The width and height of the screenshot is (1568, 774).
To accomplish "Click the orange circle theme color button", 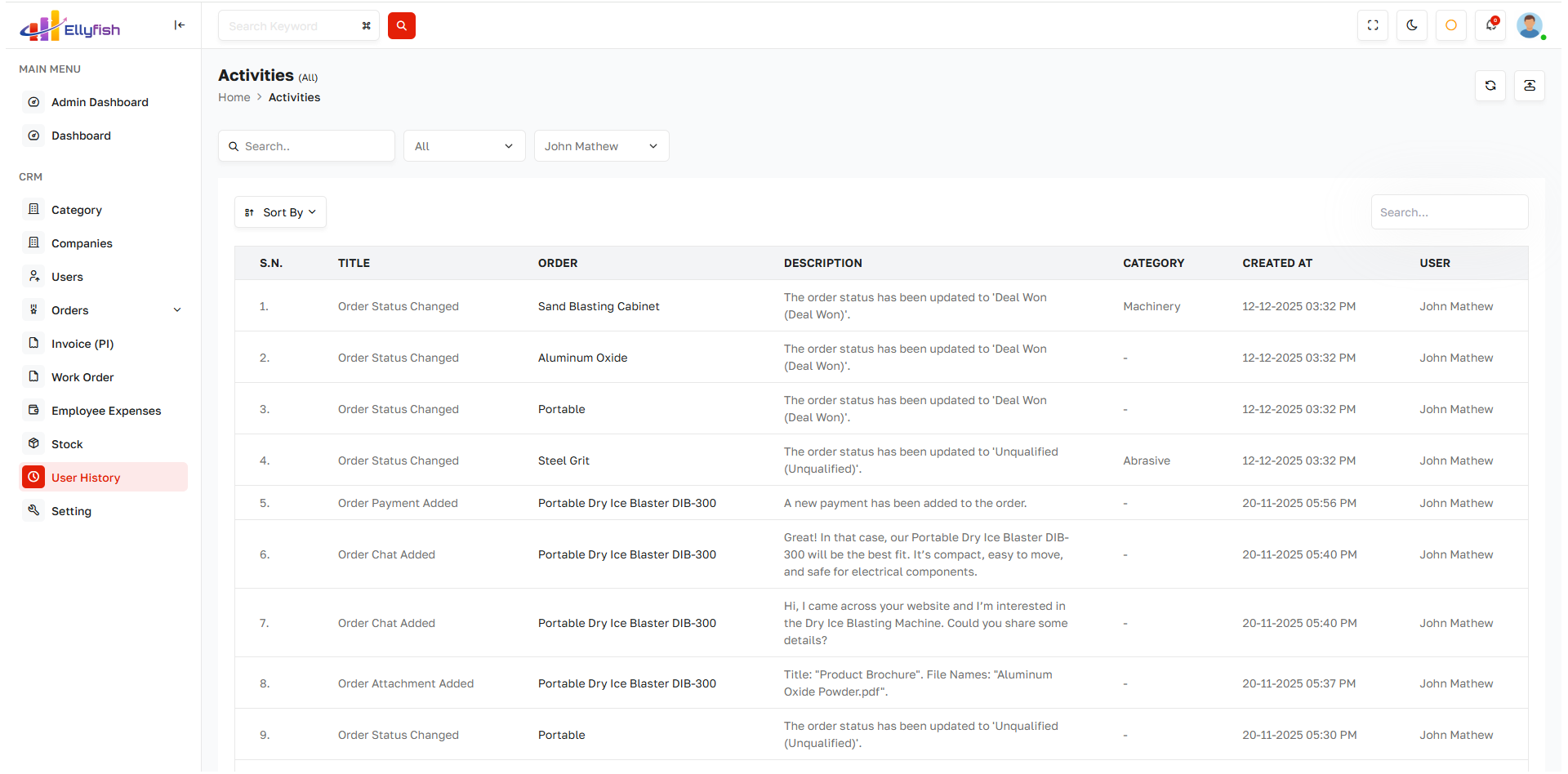I will tap(1451, 25).
